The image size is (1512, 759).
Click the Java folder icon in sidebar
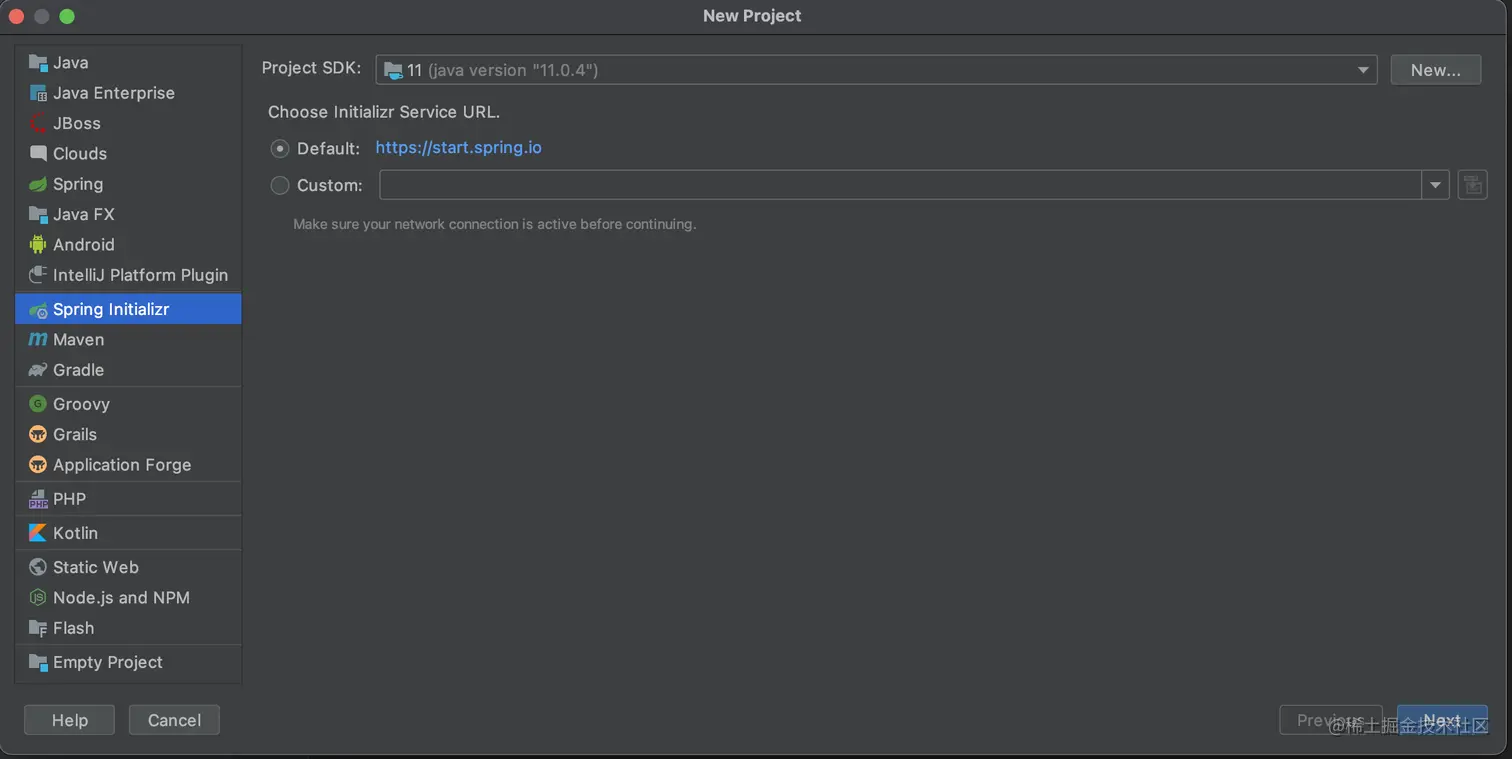coord(38,62)
